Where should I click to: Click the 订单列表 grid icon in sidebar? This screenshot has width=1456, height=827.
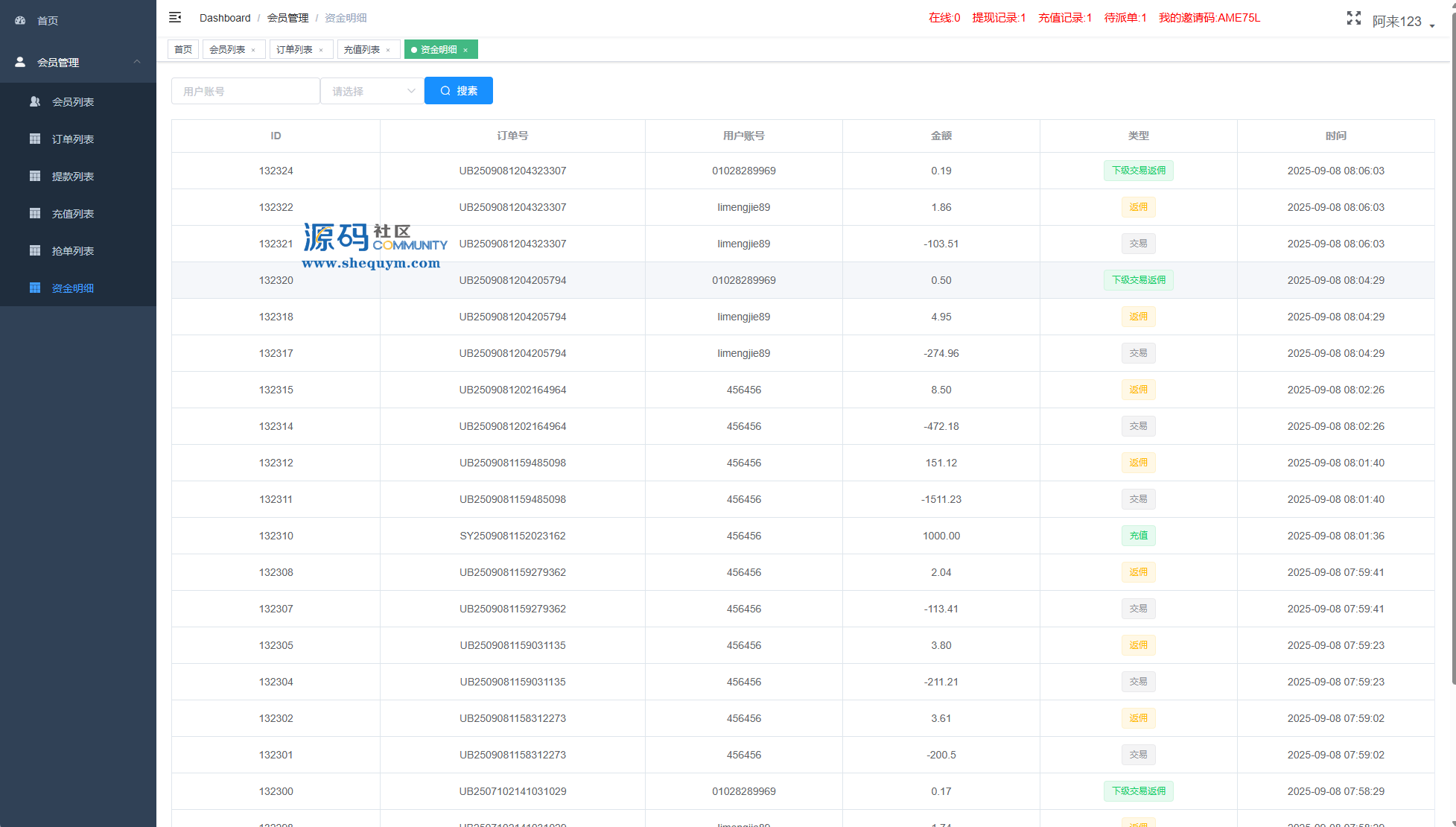point(35,139)
